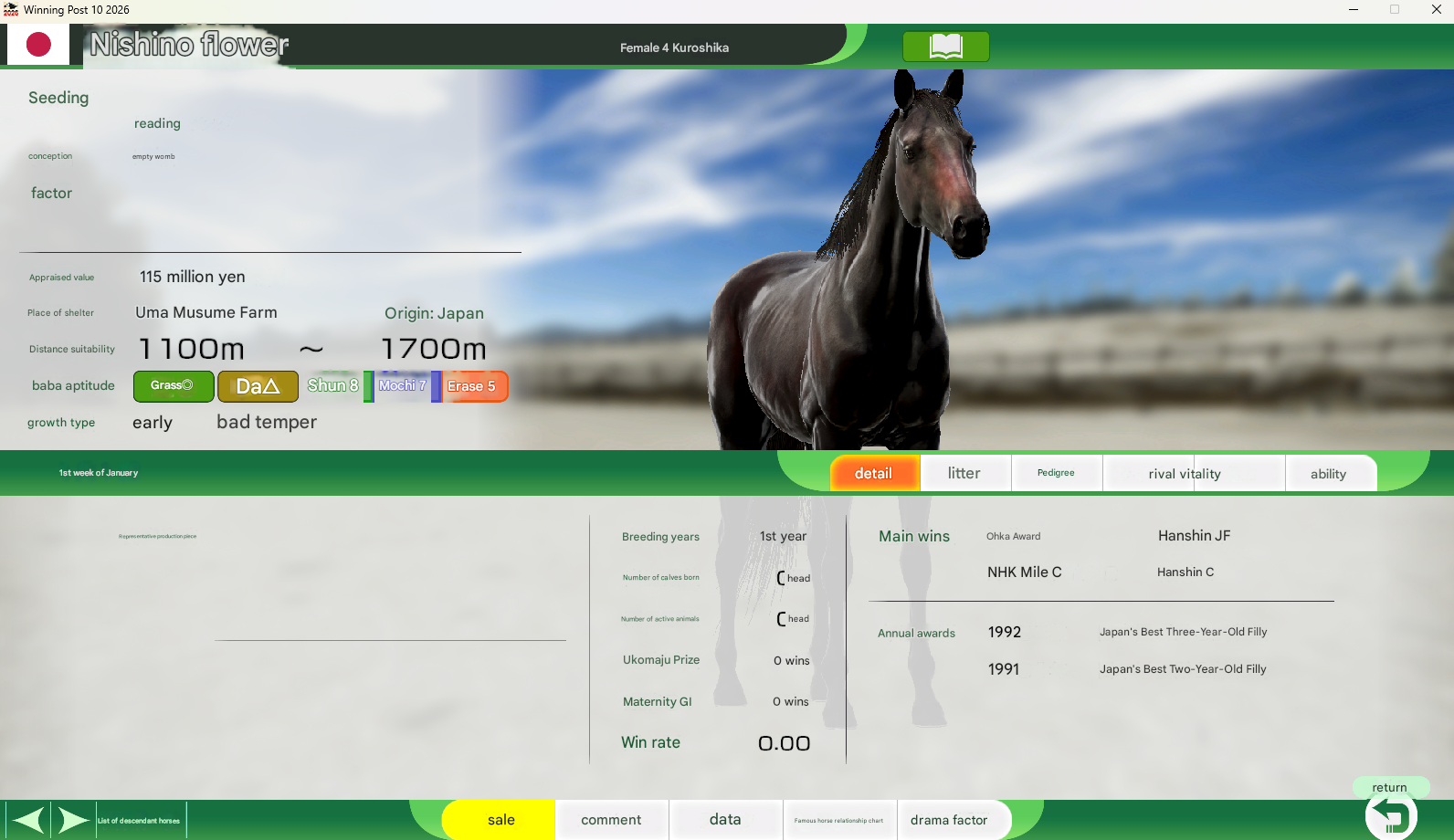Switch to the detail tab

point(874,473)
